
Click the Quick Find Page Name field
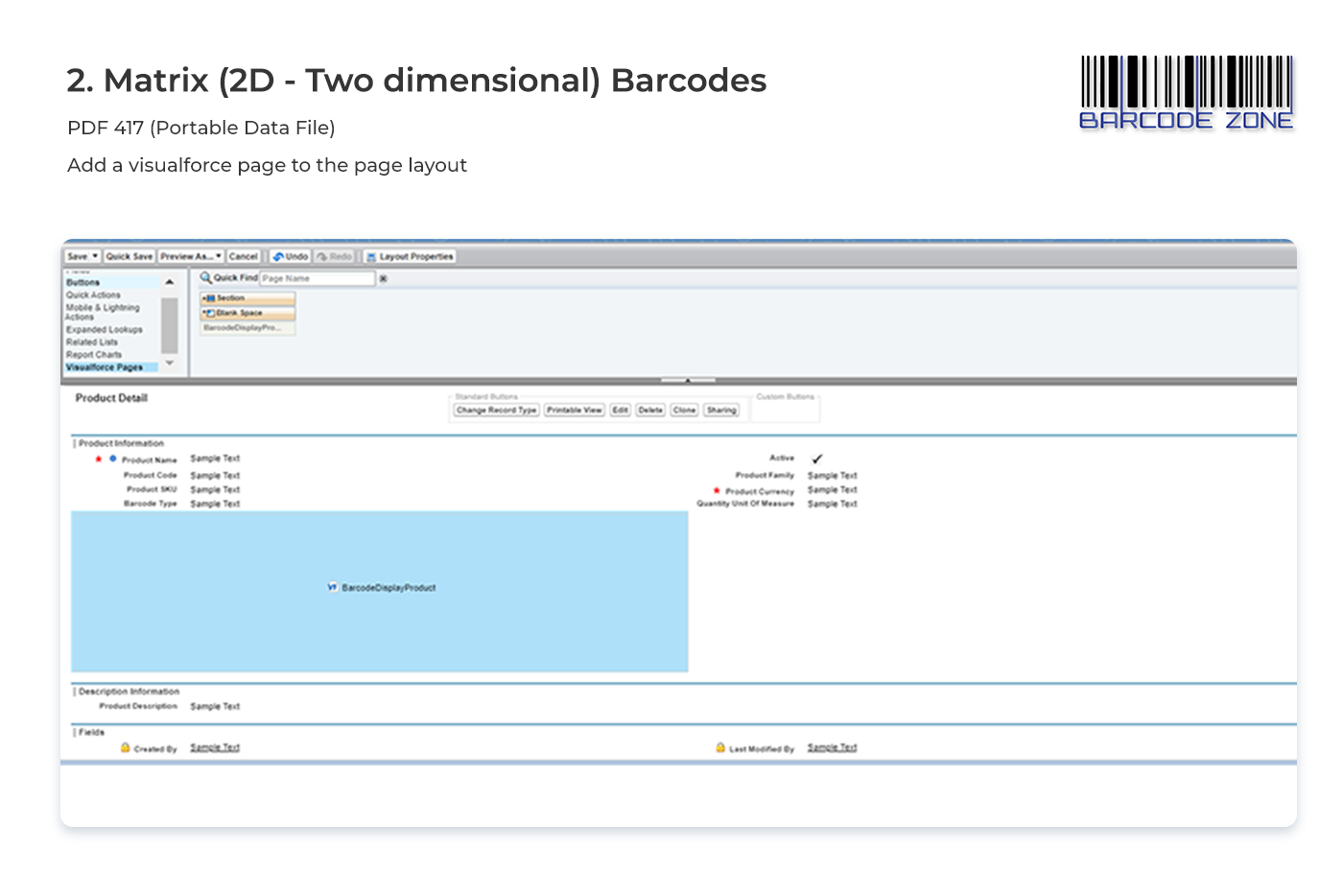[x=317, y=279]
